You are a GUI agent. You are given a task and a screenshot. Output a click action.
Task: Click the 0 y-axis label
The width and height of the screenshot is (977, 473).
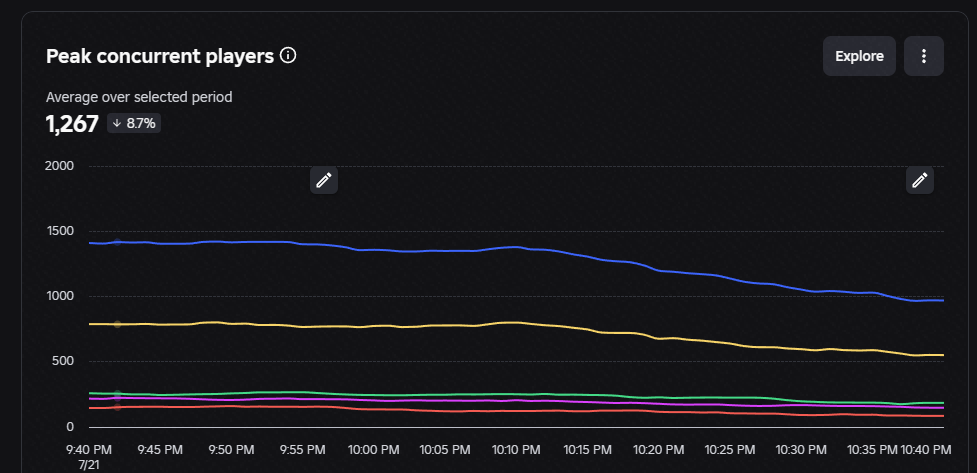click(x=70, y=427)
